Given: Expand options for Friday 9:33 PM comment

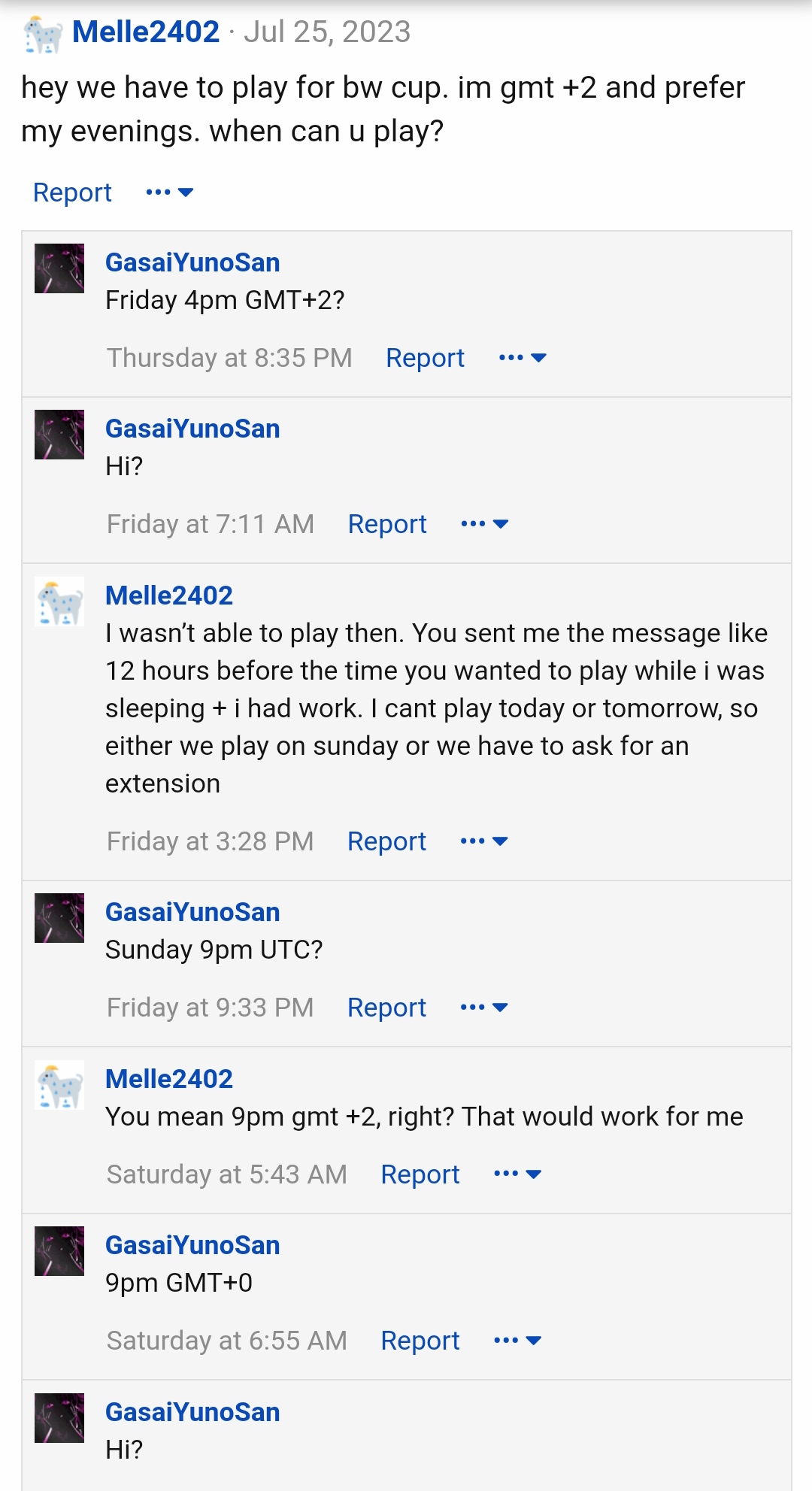Looking at the screenshot, I should (x=484, y=1008).
